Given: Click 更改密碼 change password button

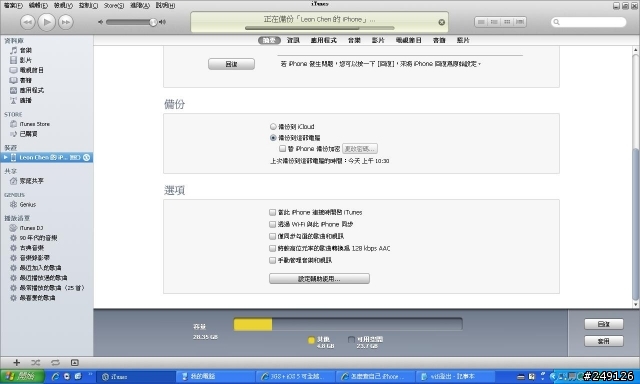Looking at the screenshot, I should [360, 149].
